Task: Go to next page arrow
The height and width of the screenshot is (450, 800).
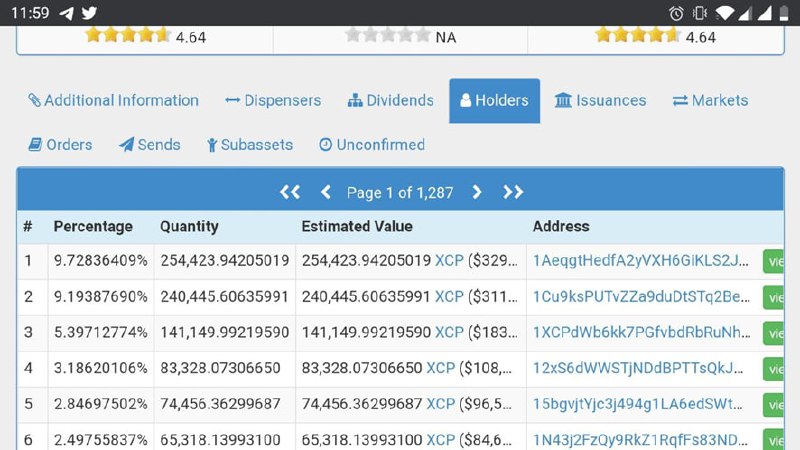Action: (x=477, y=192)
